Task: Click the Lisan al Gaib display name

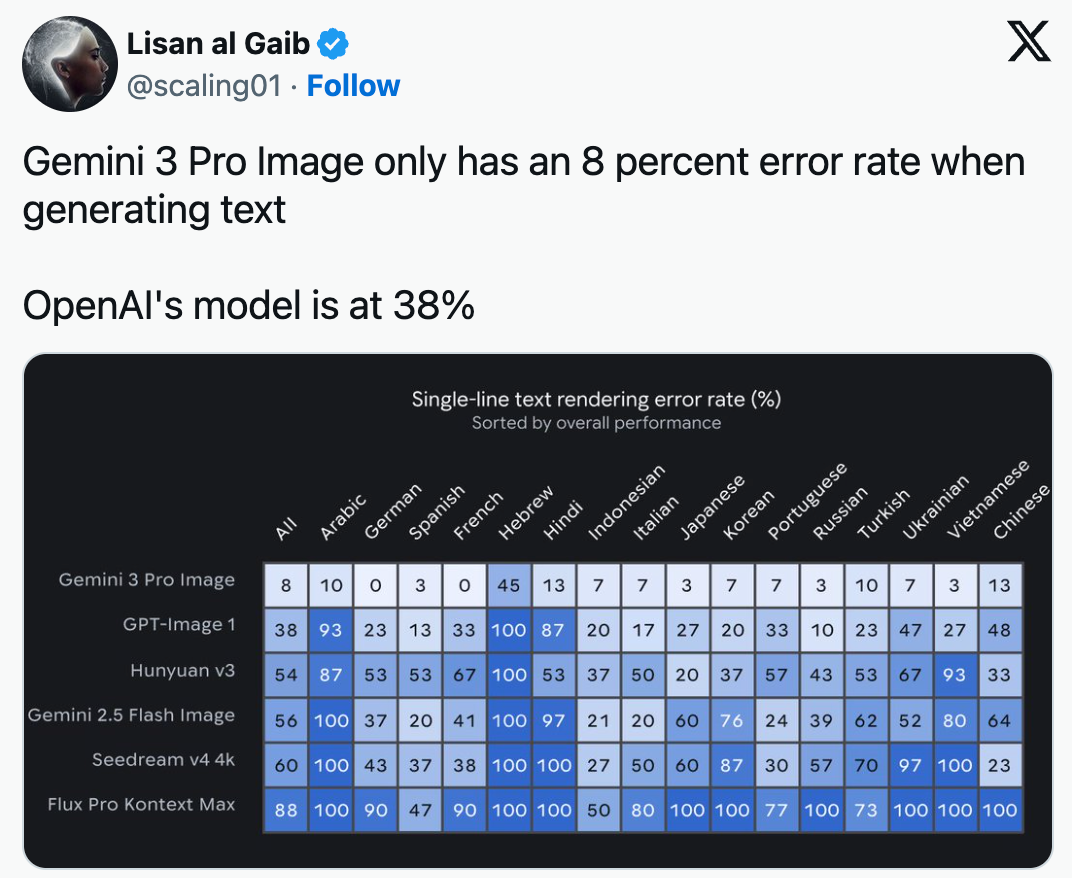Action: pos(219,44)
